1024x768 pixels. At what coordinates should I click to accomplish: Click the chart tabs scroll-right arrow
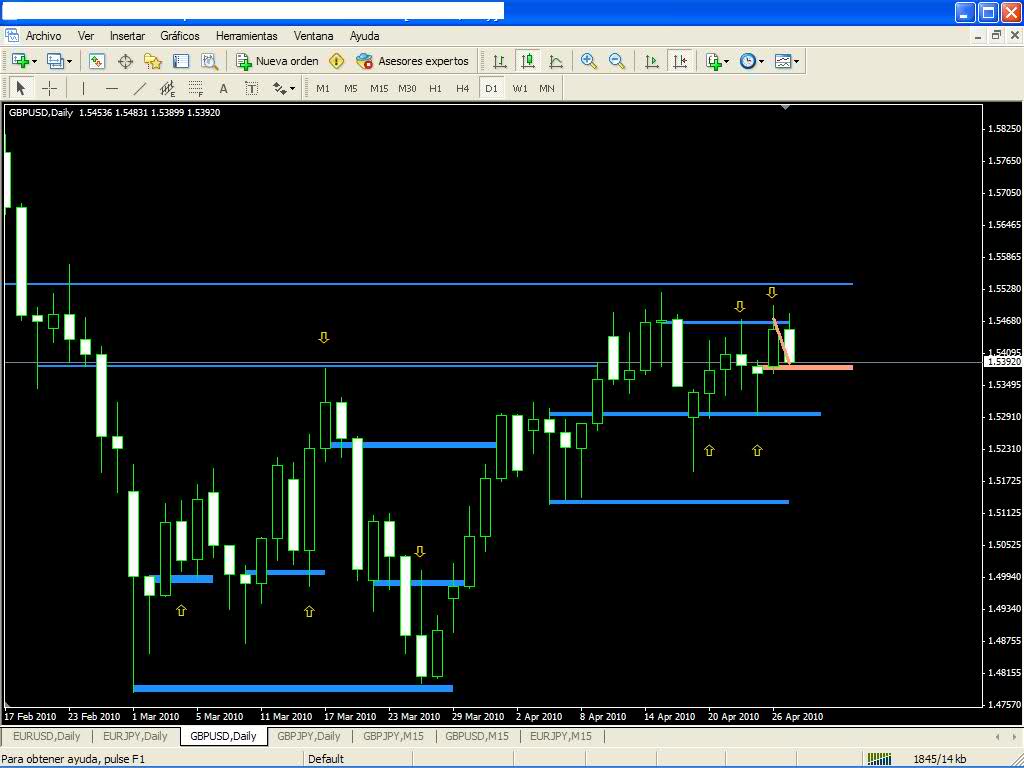click(x=1014, y=737)
